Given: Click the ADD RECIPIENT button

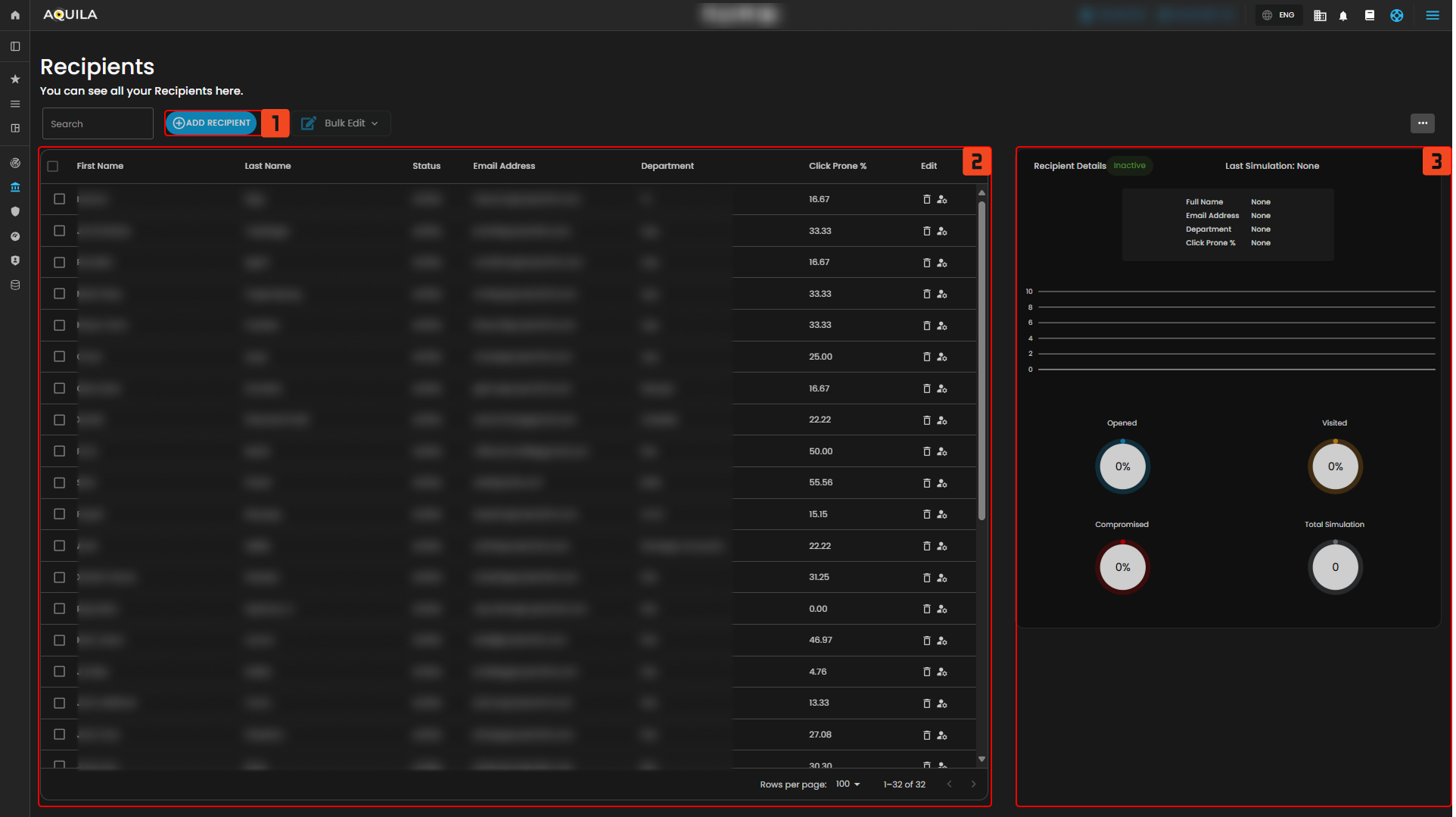Looking at the screenshot, I should point(212,123).
